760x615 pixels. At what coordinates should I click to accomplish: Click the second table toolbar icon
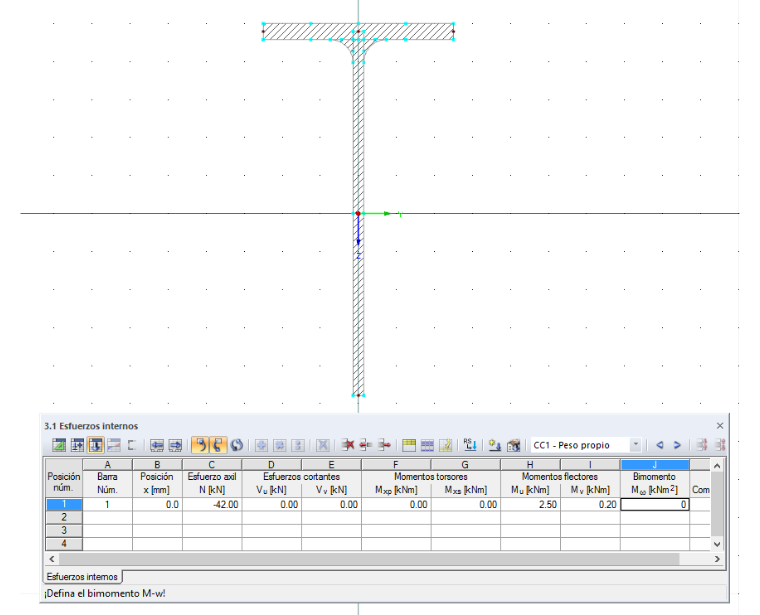point(78,445)
